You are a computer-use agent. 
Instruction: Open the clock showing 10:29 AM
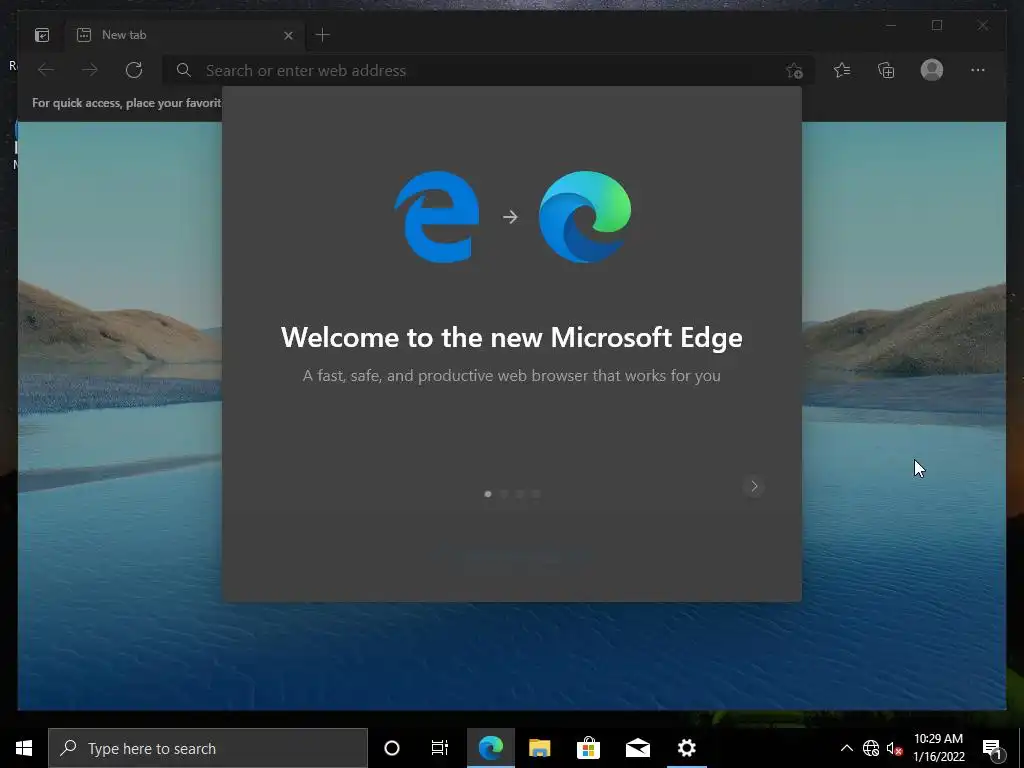[x=938, y=748]
